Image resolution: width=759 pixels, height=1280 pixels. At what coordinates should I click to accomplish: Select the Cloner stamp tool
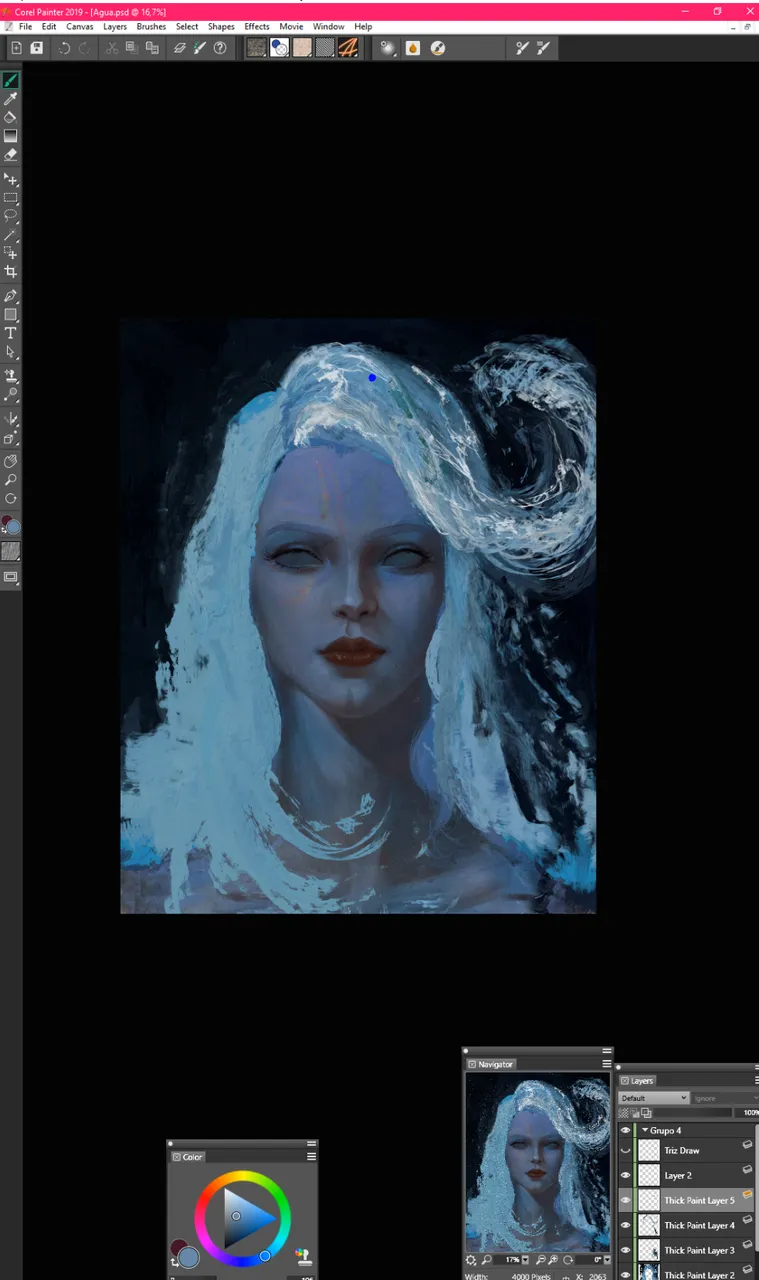tap(11, 376)
